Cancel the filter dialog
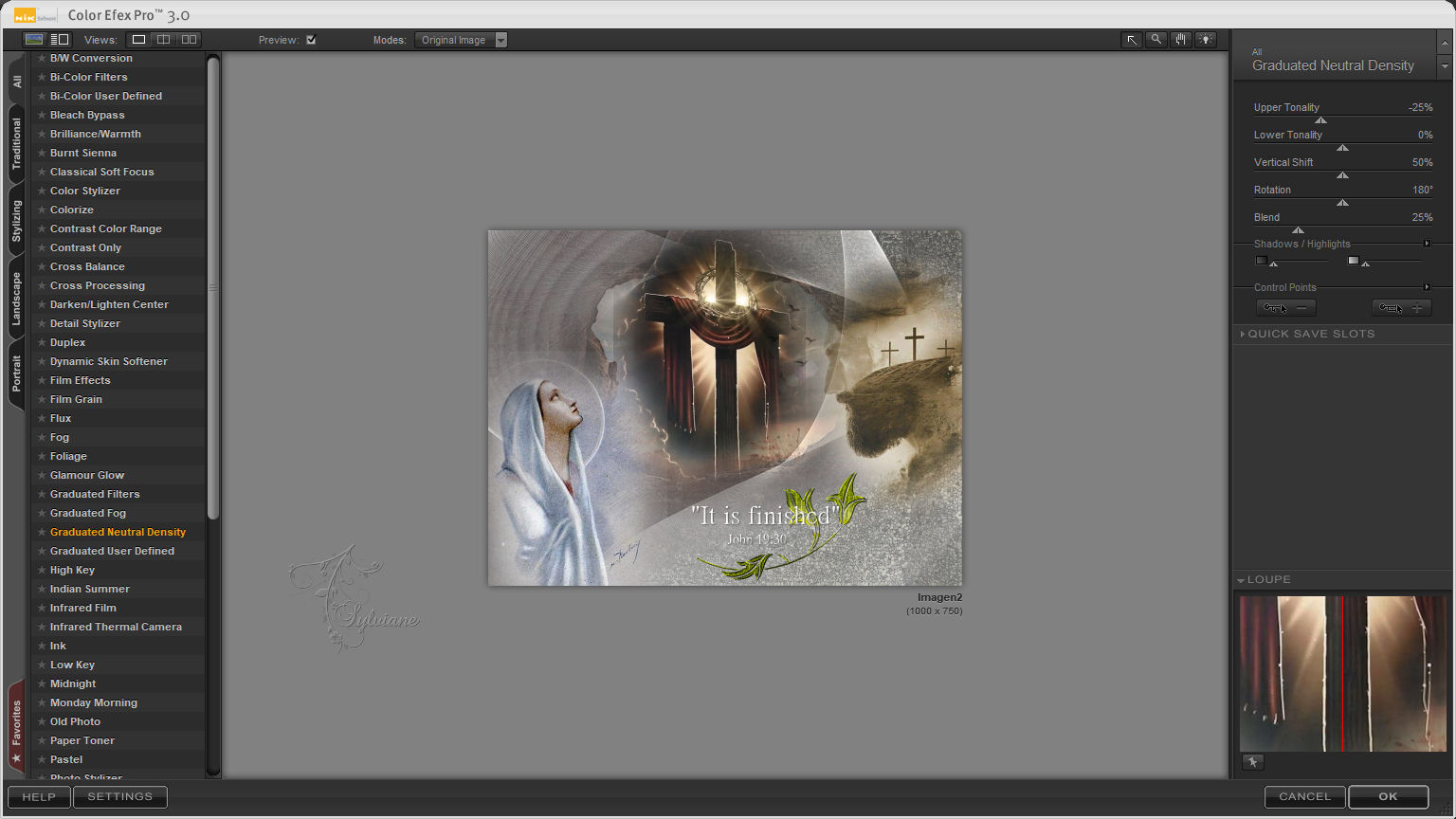This screenshot has height=819, width=1456. pos(1305,797)
